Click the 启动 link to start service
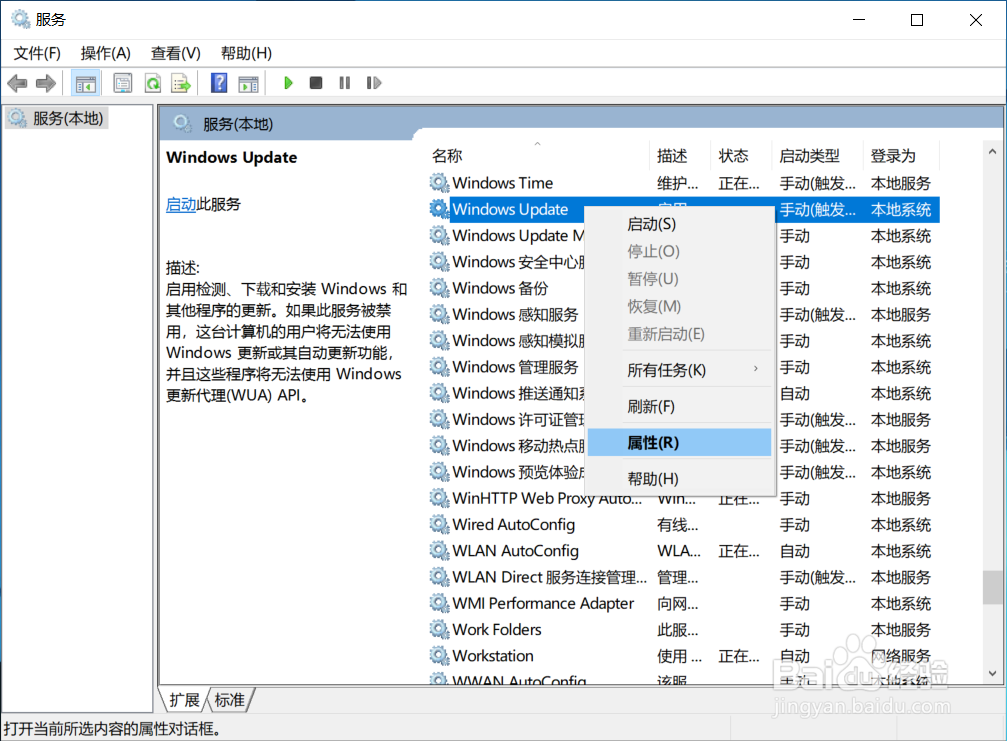Viewport: 1007px width, 741px height. (180, 204)
